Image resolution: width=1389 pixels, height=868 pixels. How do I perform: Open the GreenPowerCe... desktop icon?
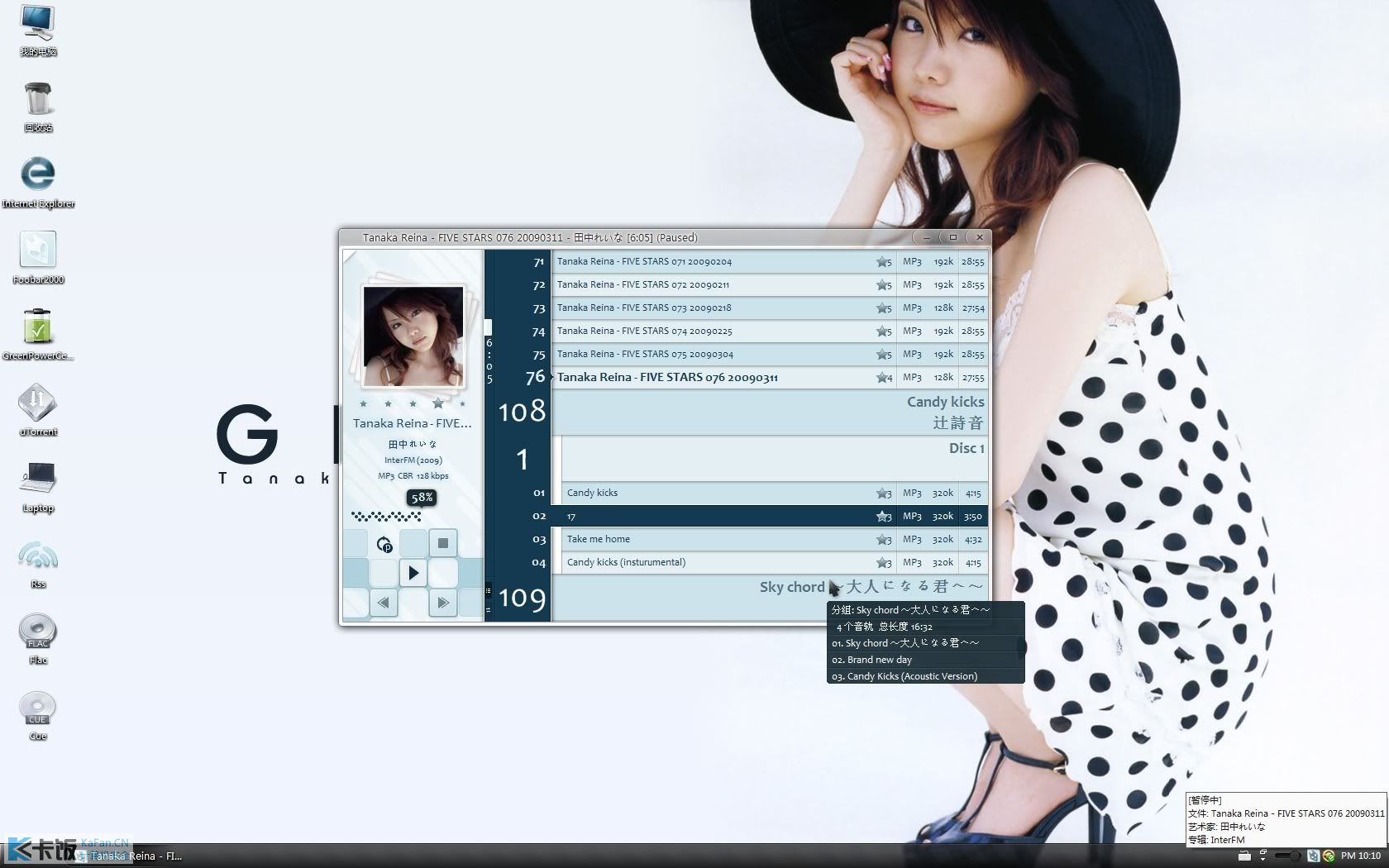pos(38,334)
